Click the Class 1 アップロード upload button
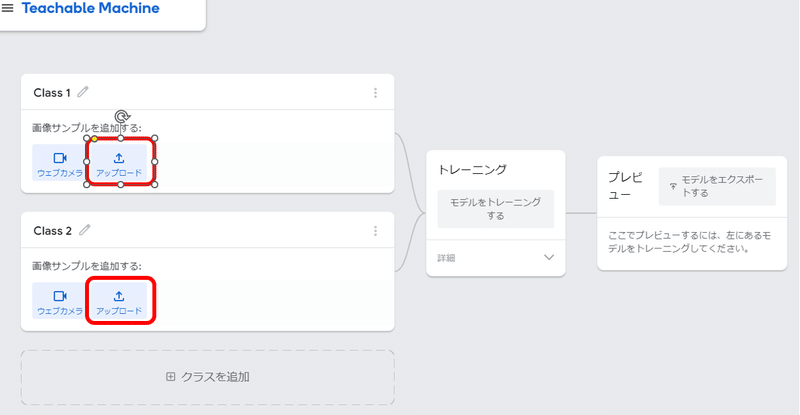Screen dimensions: 800x415 [119, 162]
